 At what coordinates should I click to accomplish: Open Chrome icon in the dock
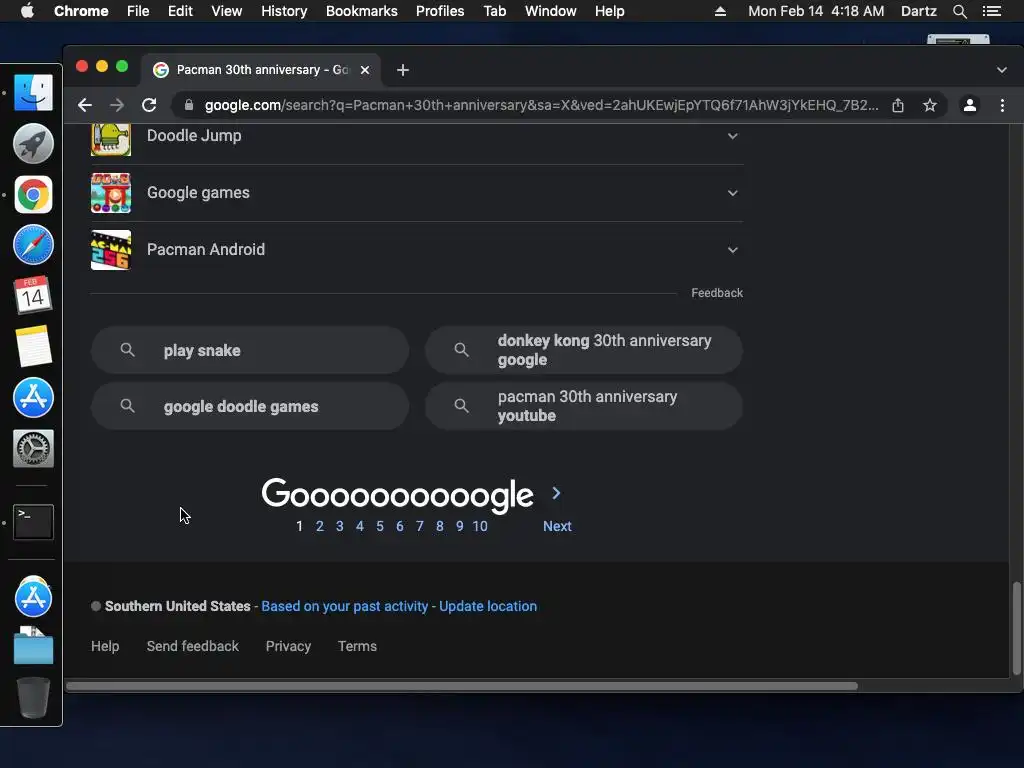pyautogui.click(x=33, y=194)
